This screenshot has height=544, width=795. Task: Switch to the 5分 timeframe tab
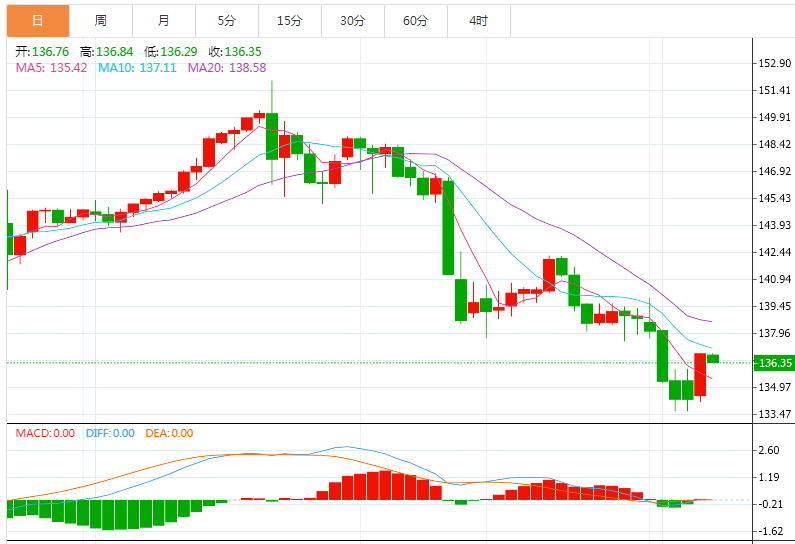[x=227, y=21]
